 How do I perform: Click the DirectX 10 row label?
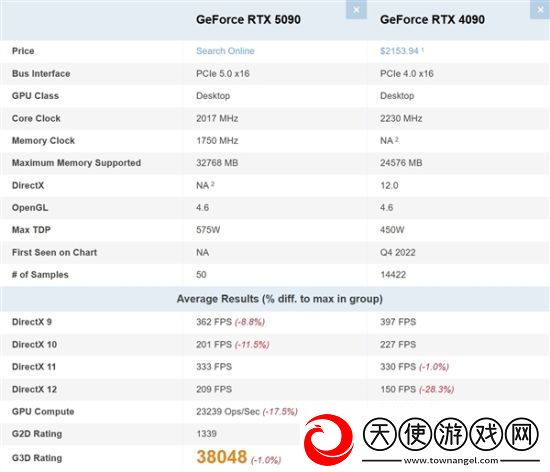click(x=34, y=344)
